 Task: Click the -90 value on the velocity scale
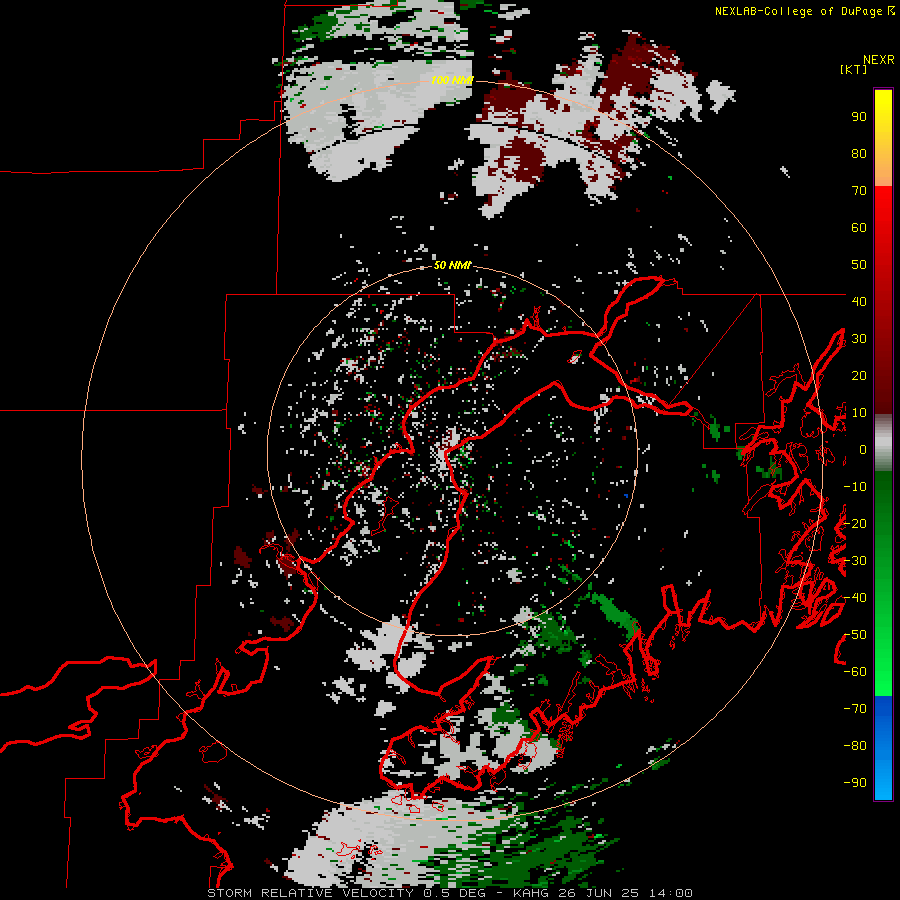pos(855,783)
